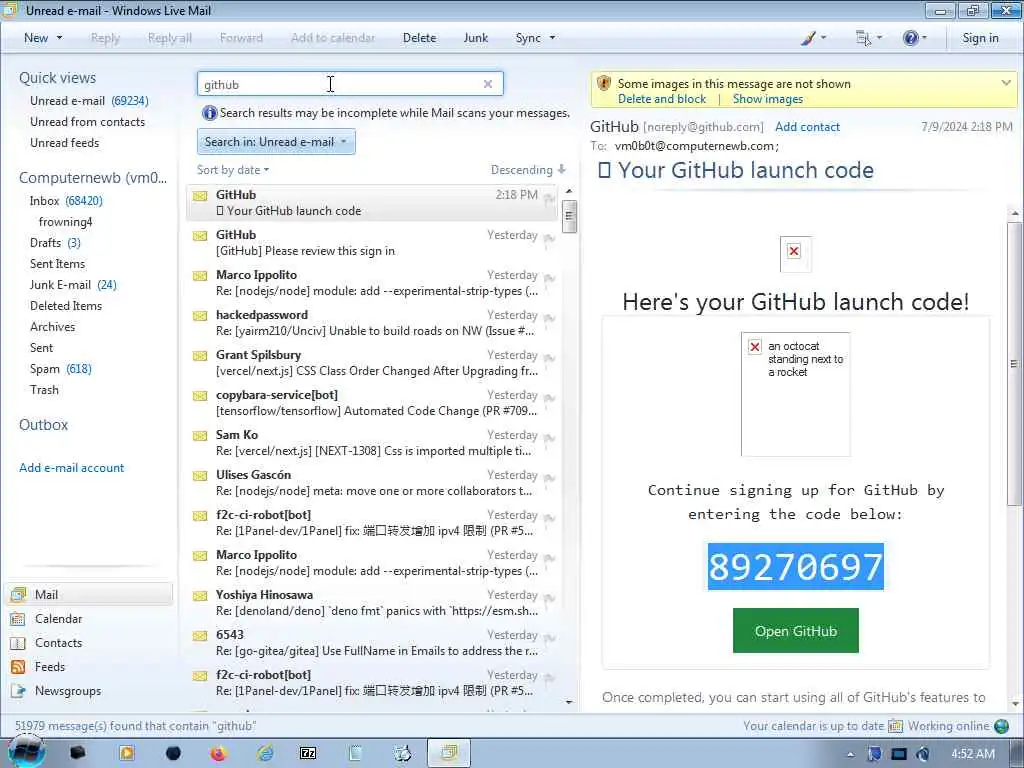Click the volume icon in system tray
Screen dimensions: 1024x768
click(923, 754)
